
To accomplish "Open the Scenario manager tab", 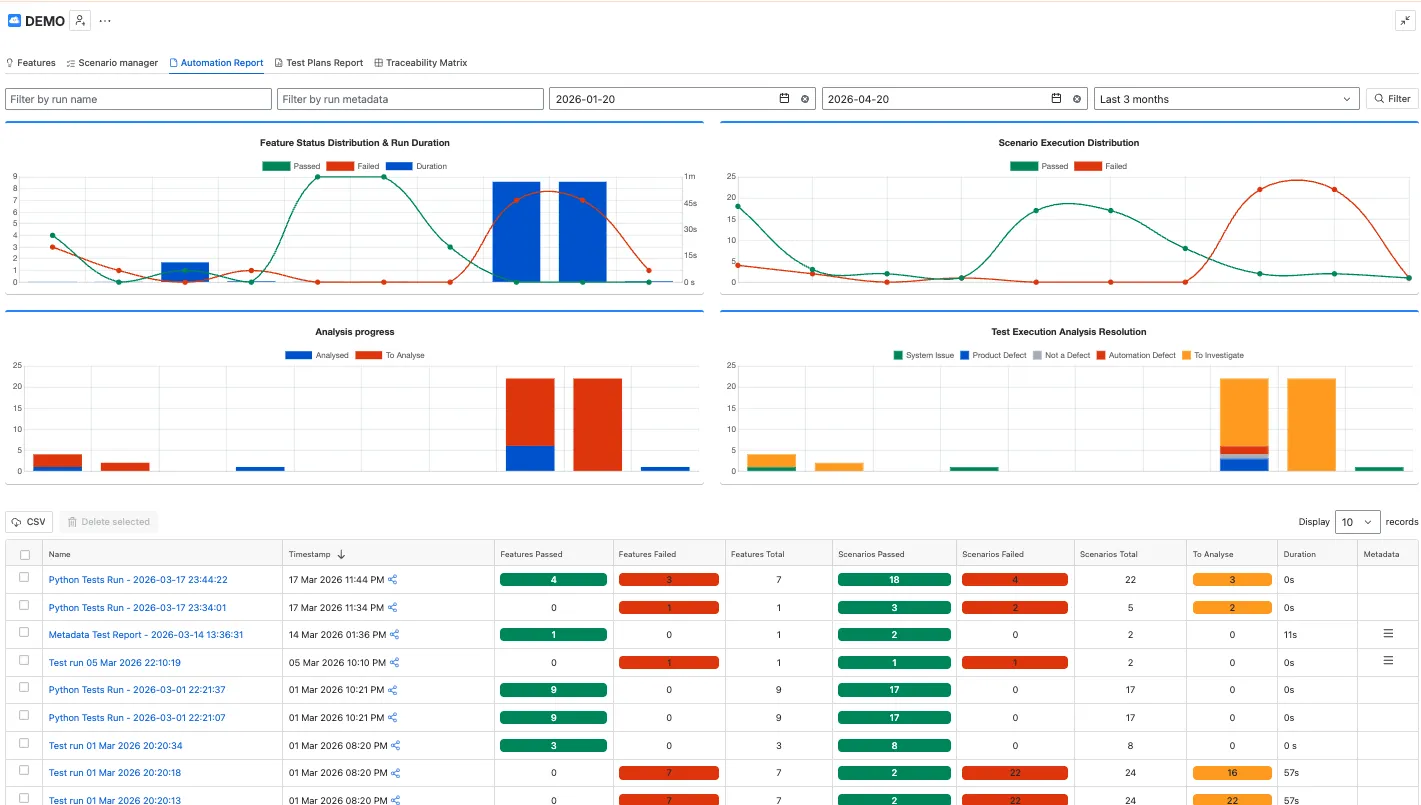I will [x=112, y=63].
